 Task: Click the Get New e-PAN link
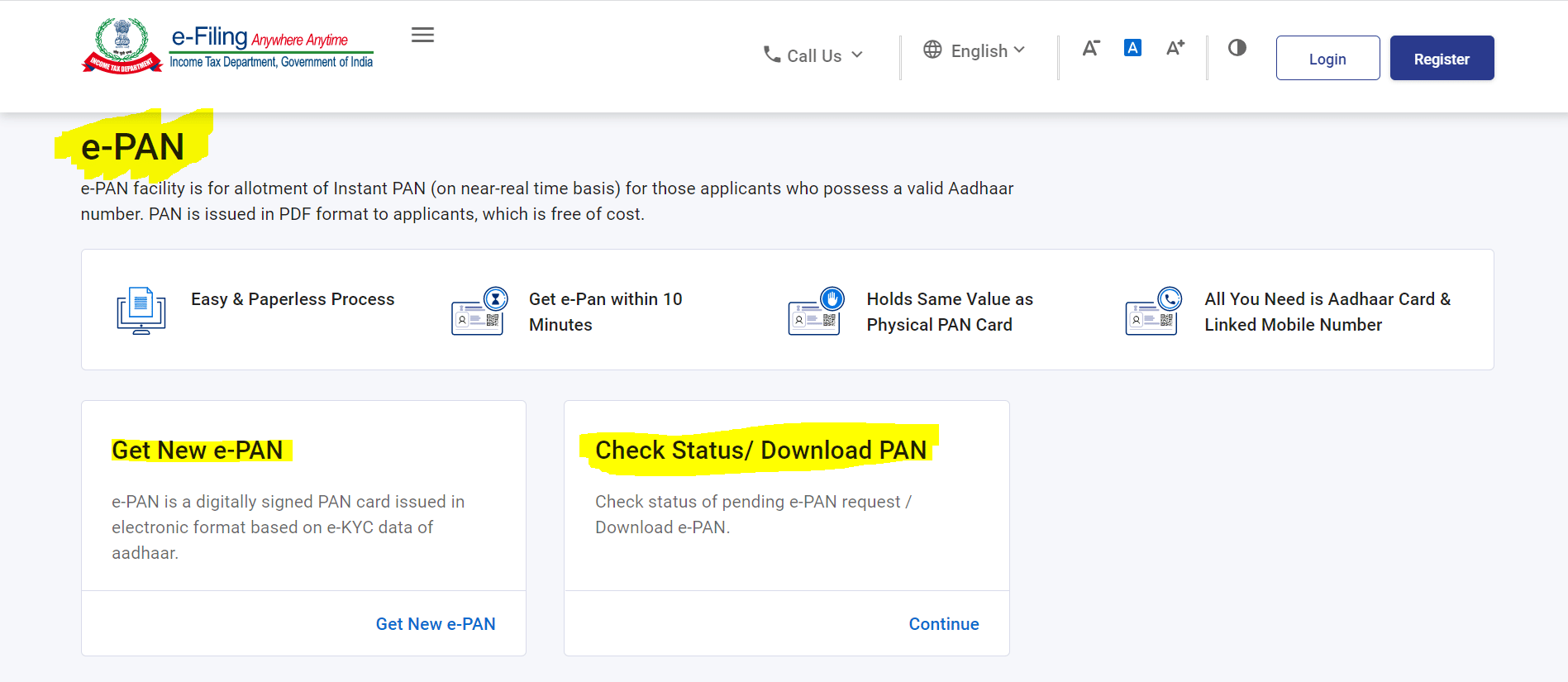point(436,624)
